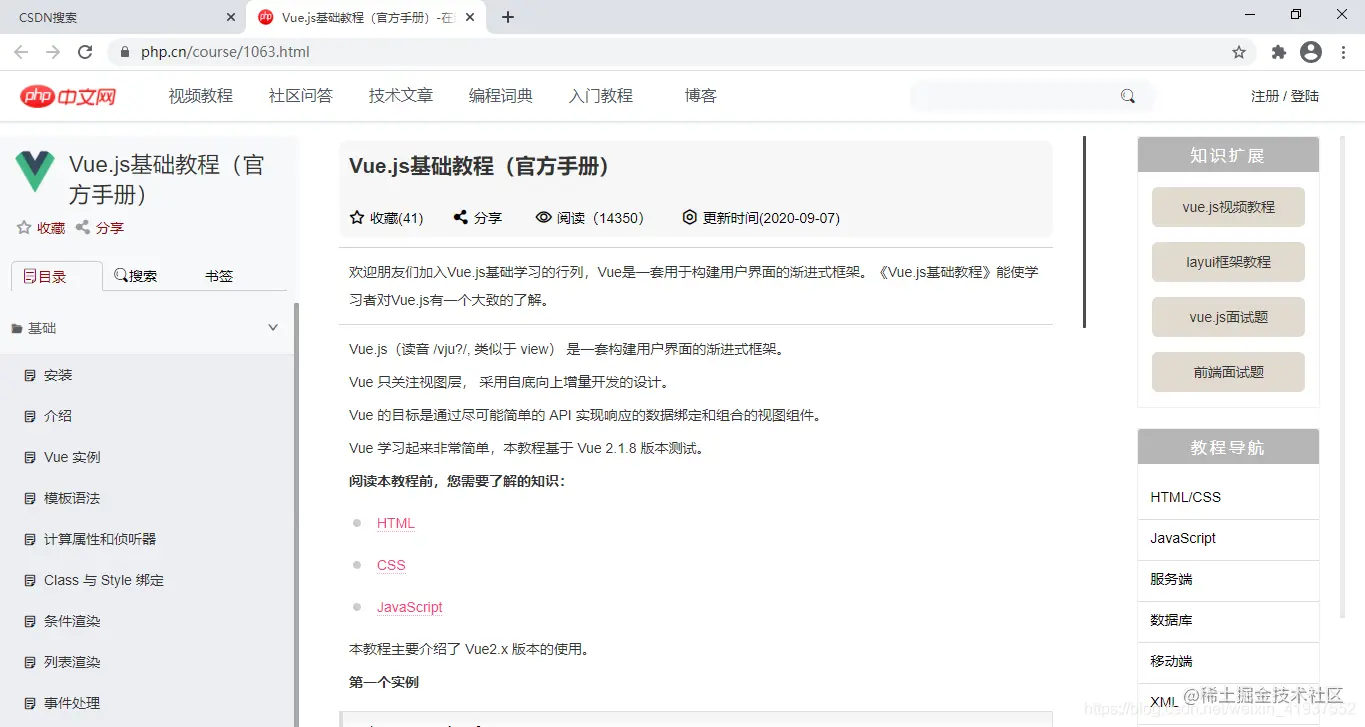The height and width of the screenshot is (727, 1365).
Task: Click sidebar 收藏 star icon
Action: point(24,228)
